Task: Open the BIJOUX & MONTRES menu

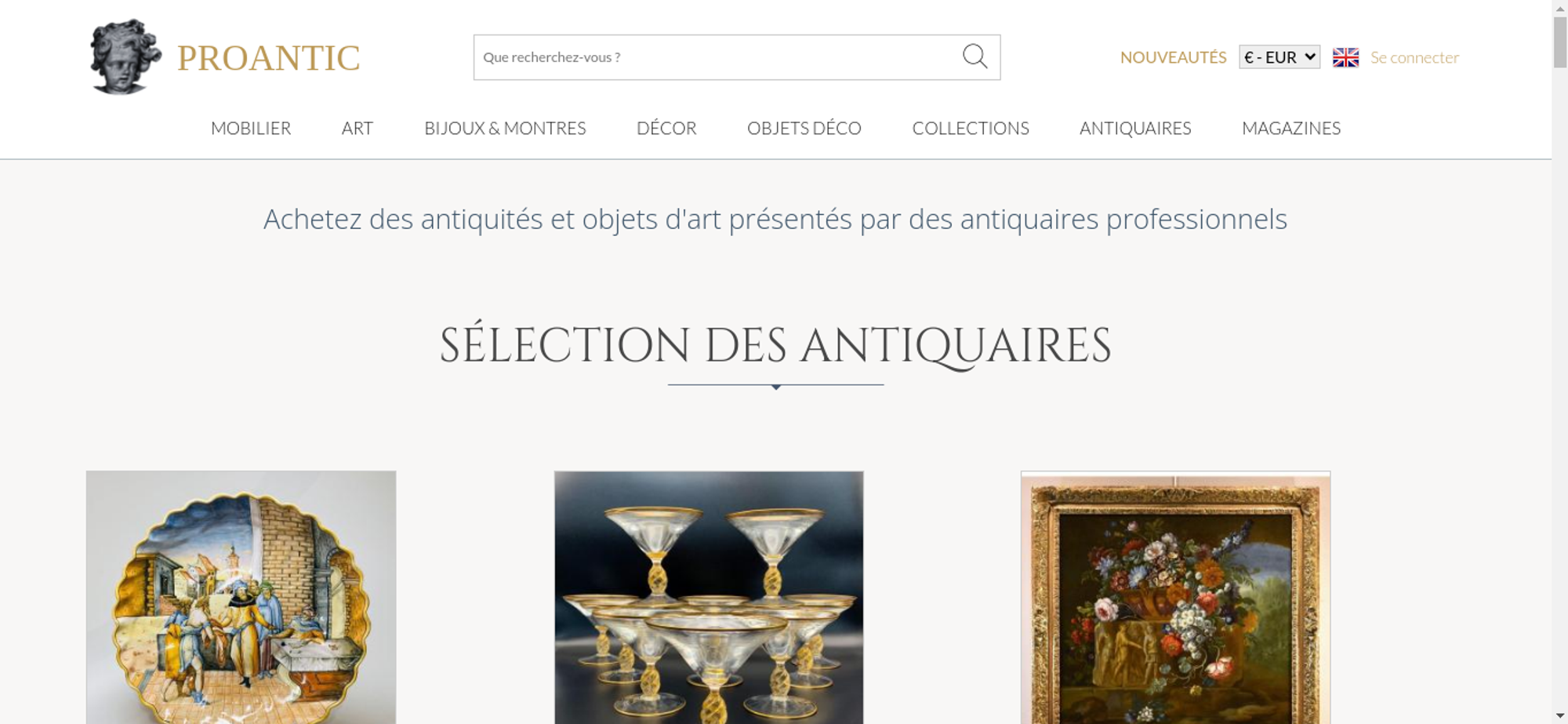Action: pos(505,128)
